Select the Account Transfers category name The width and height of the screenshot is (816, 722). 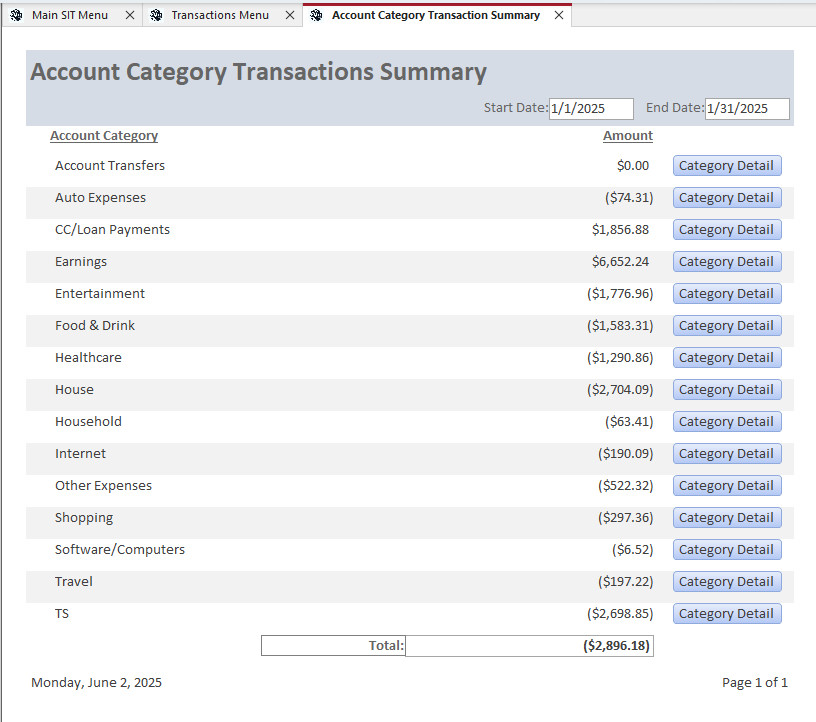(x=110, y=166)
